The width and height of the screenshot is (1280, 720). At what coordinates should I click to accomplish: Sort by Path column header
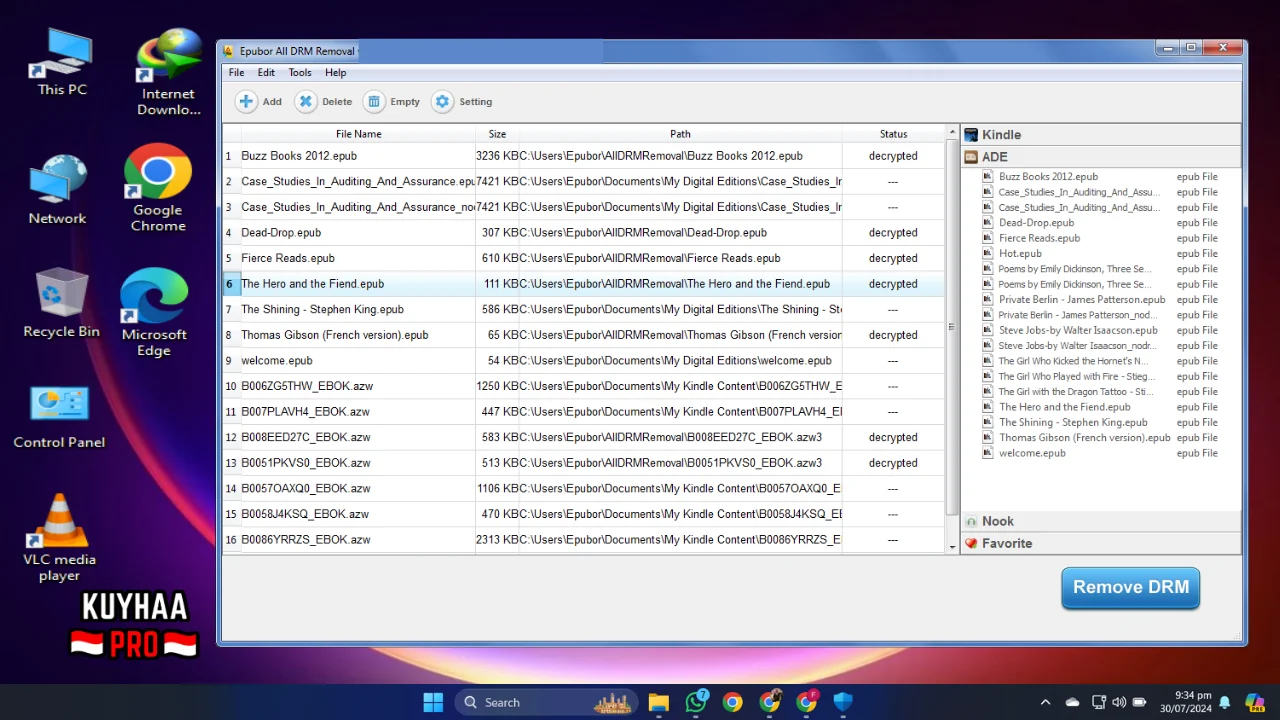680,134
